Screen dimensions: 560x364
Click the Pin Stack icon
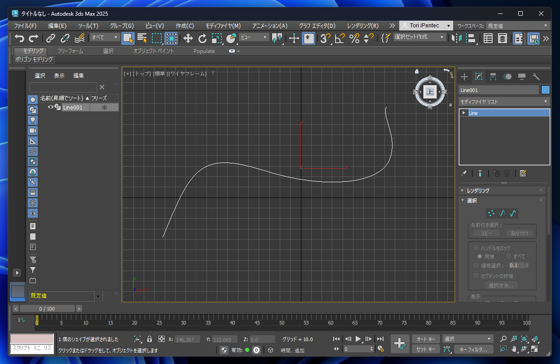pyautogui.click(x=464, y=174)
